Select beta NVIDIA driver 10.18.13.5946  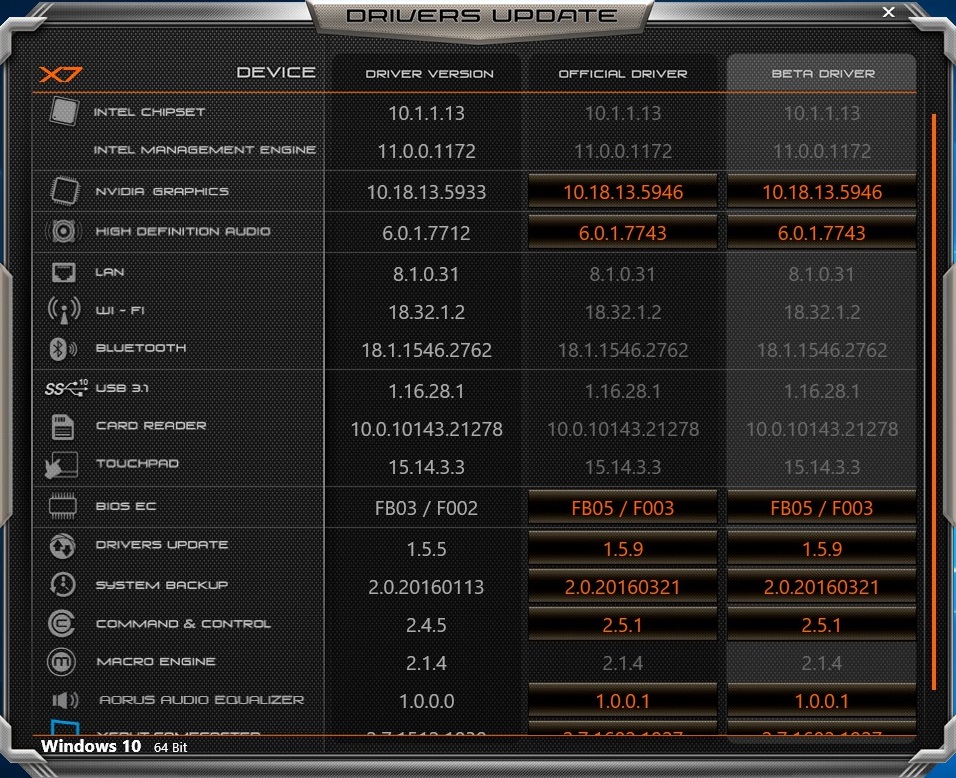coord(822,192)
